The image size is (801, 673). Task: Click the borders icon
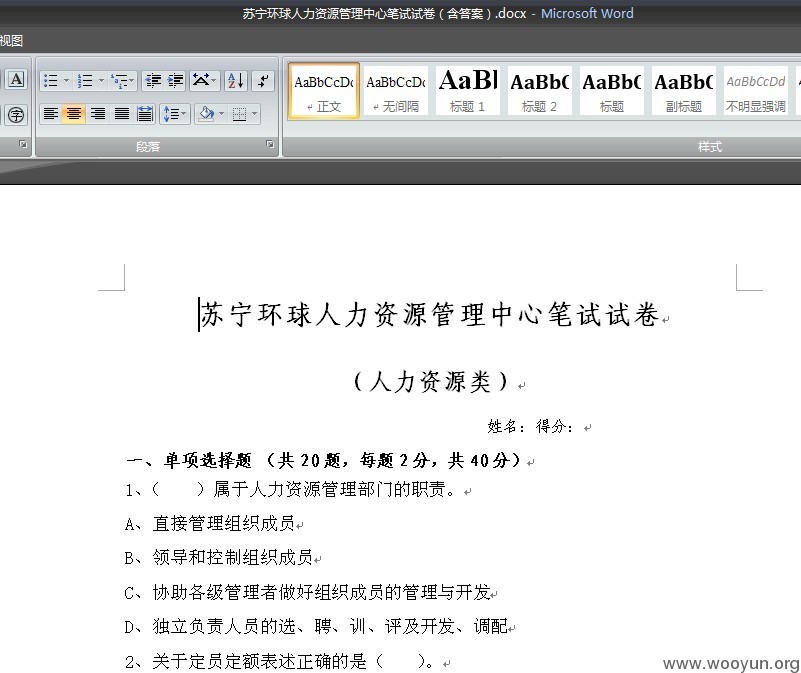[239, 113]
